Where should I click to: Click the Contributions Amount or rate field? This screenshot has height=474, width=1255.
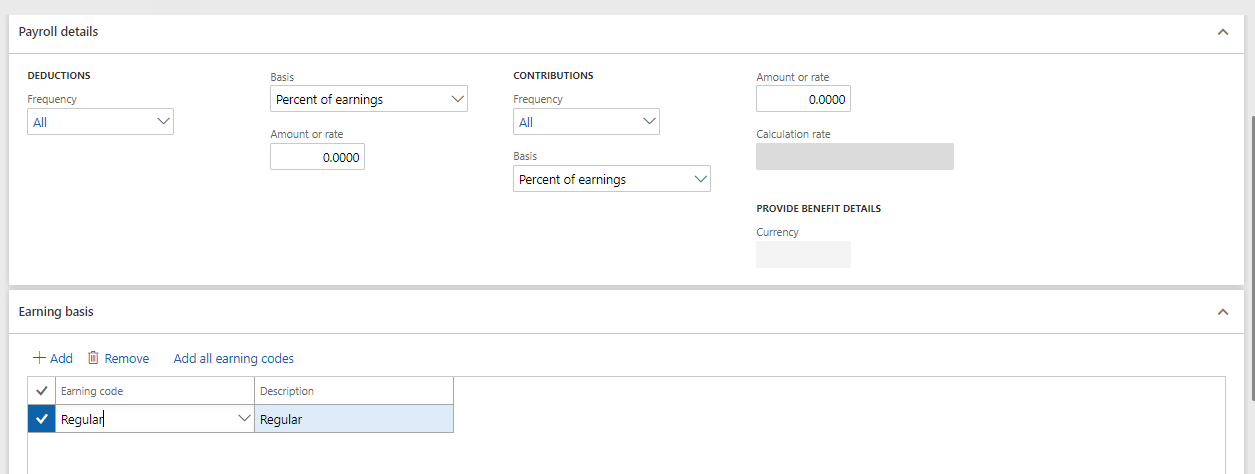[803, 99]
